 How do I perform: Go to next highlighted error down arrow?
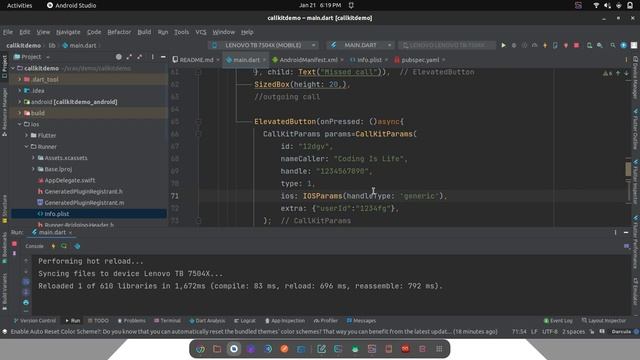[x=626, y=73]
